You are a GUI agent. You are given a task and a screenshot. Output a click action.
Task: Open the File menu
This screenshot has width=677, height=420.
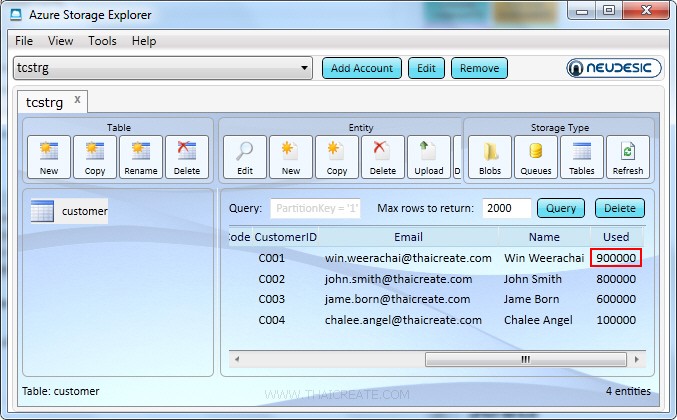tap(24, 41)
